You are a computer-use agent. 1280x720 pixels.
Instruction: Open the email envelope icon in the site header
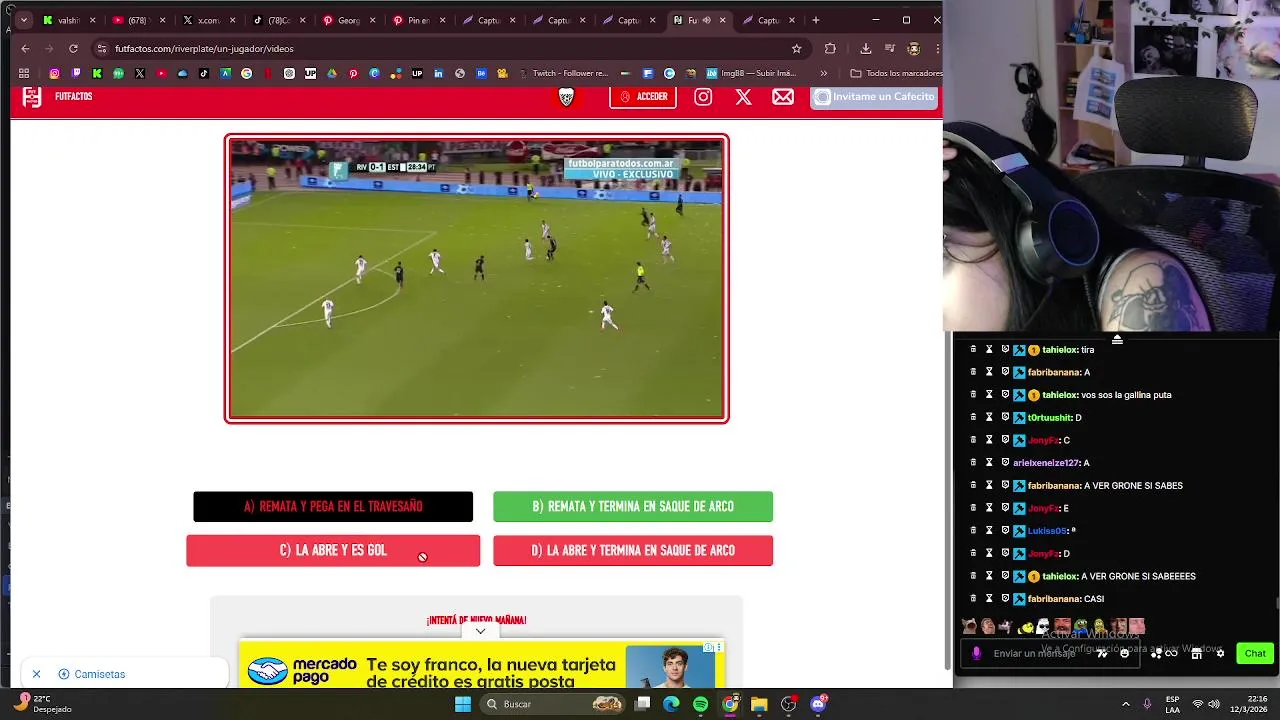[x=783, y=97]
